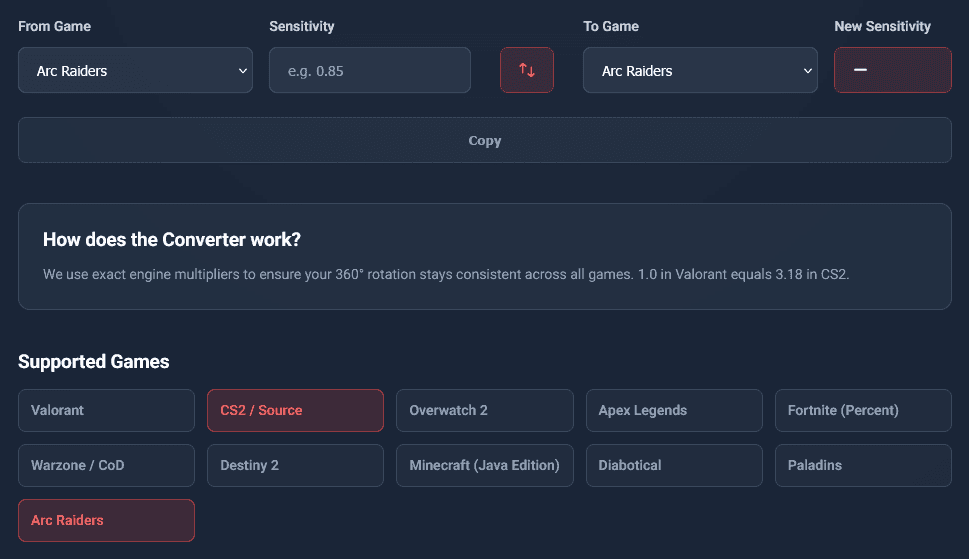
Task: Click the chevron arrow on From Game select
Action: (242, 71)
